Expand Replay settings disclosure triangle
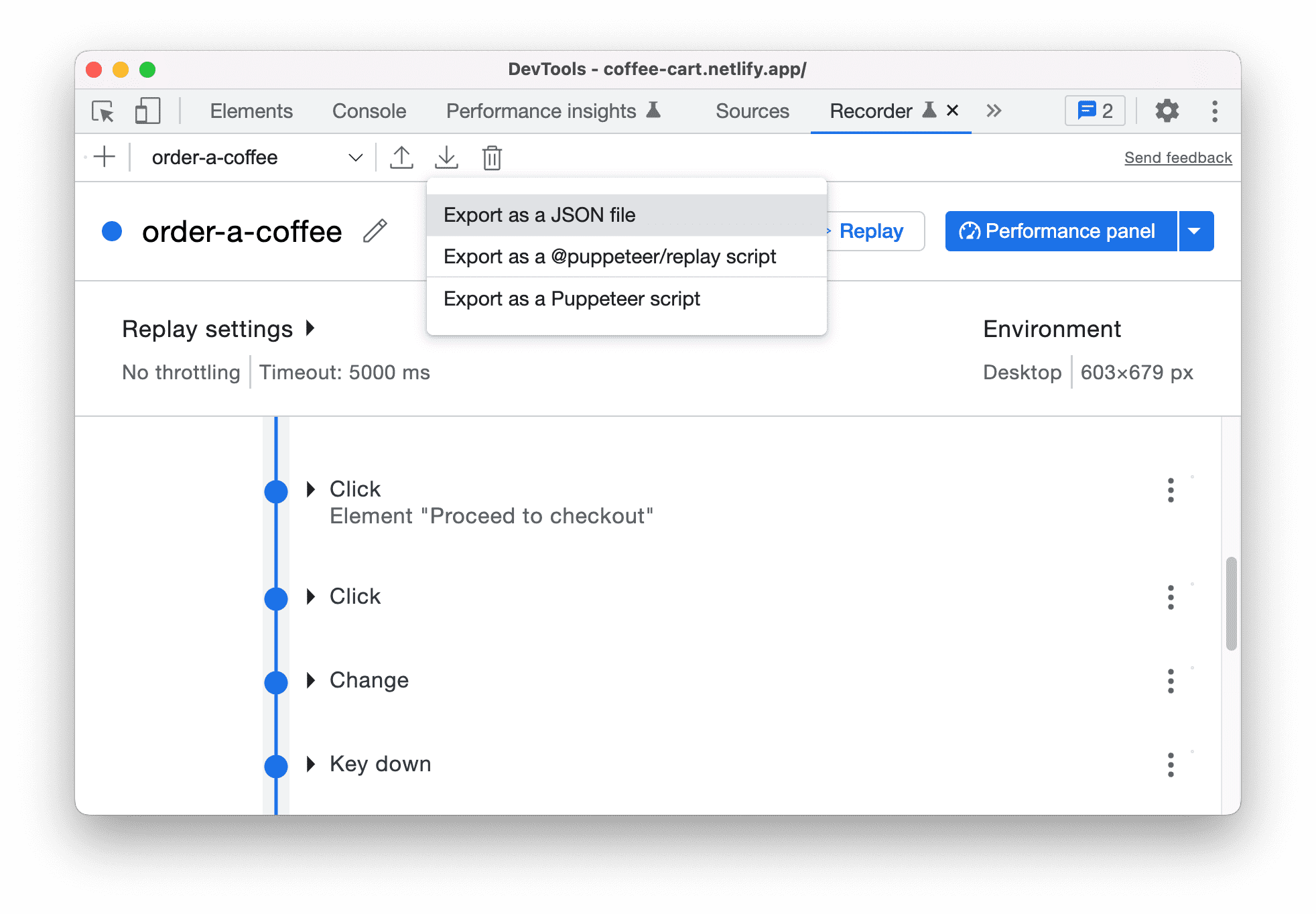The height and width of the screenshot is (914, 1316). coord(313,328)
